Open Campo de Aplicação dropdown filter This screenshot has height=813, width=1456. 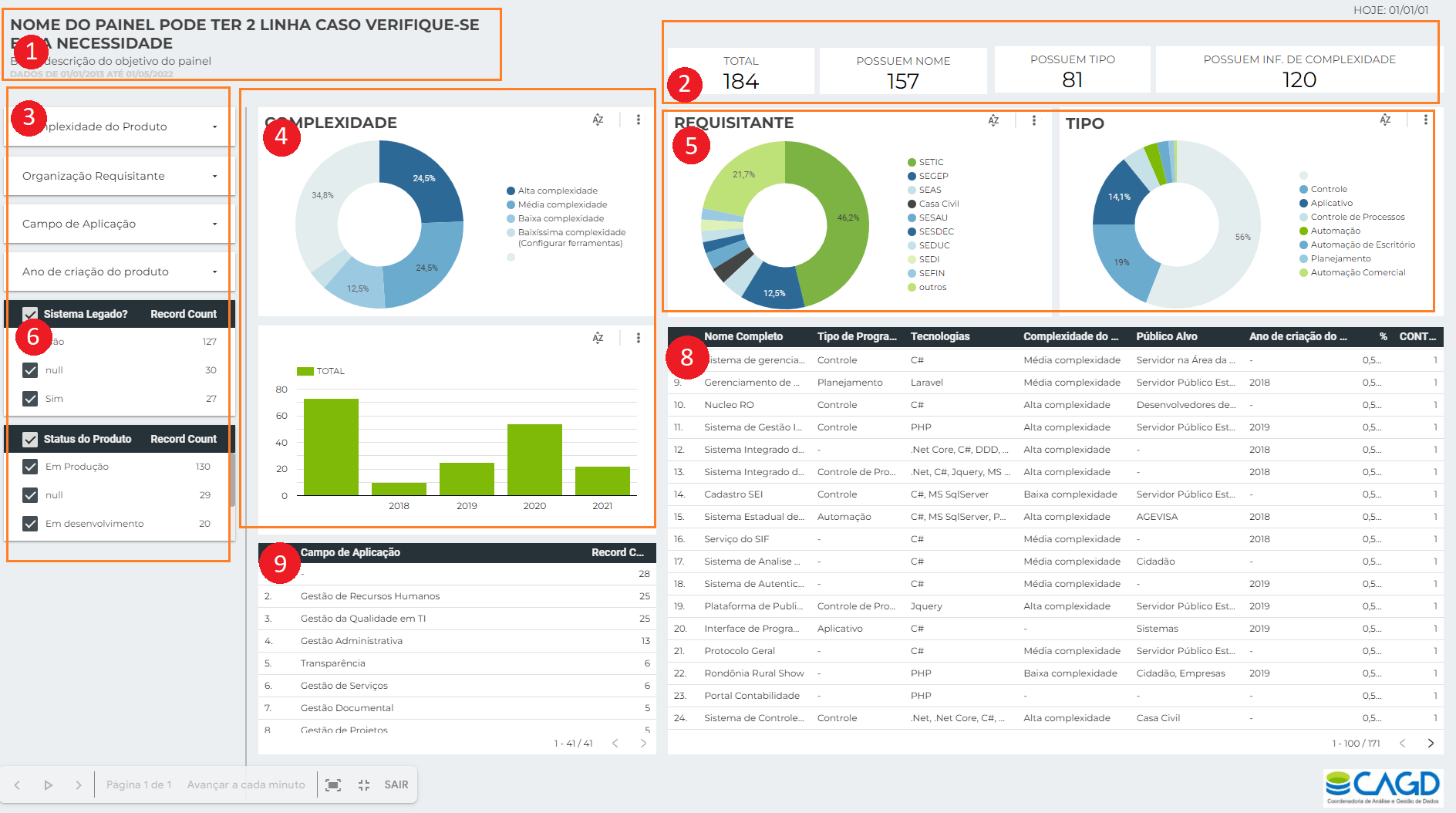(x=120, y=224)
